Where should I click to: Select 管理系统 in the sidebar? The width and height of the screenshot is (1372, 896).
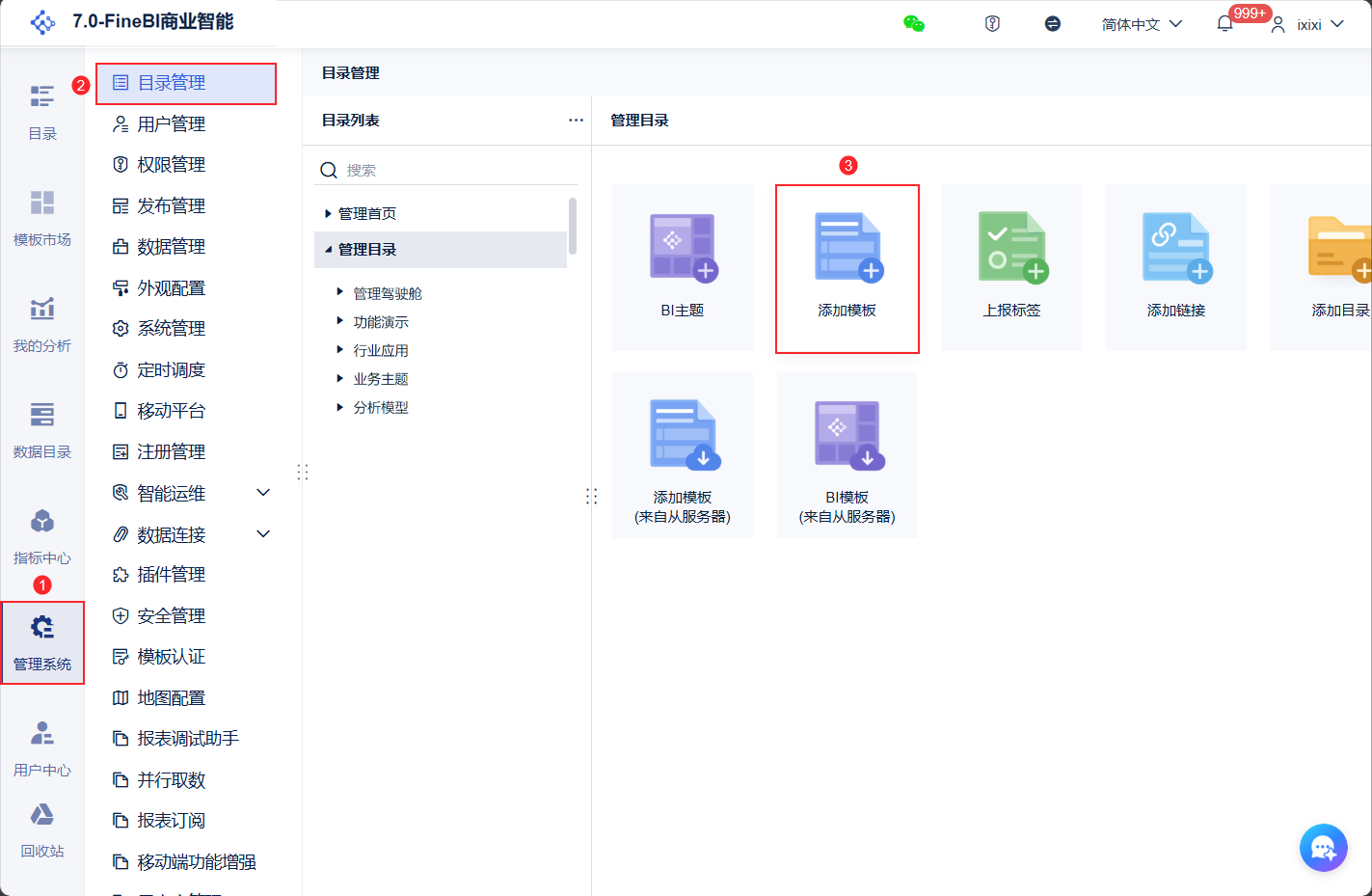tap(42, 643)
